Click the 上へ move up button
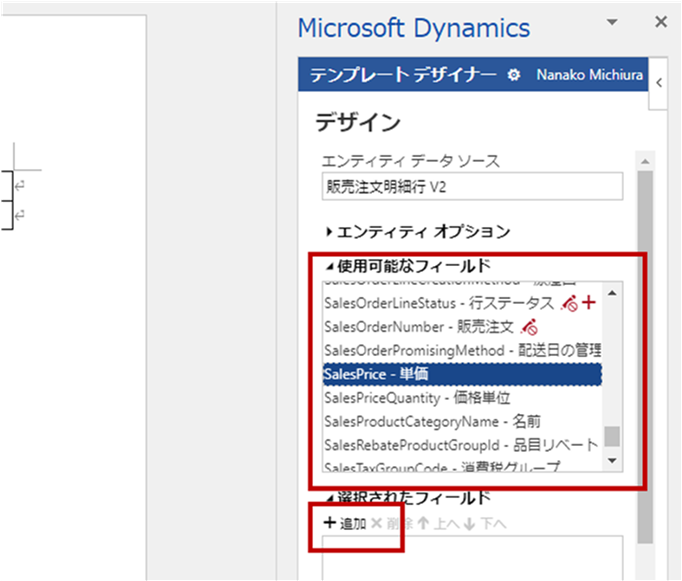The width and height of the screenshot is (682, 581). pos(438,524)
